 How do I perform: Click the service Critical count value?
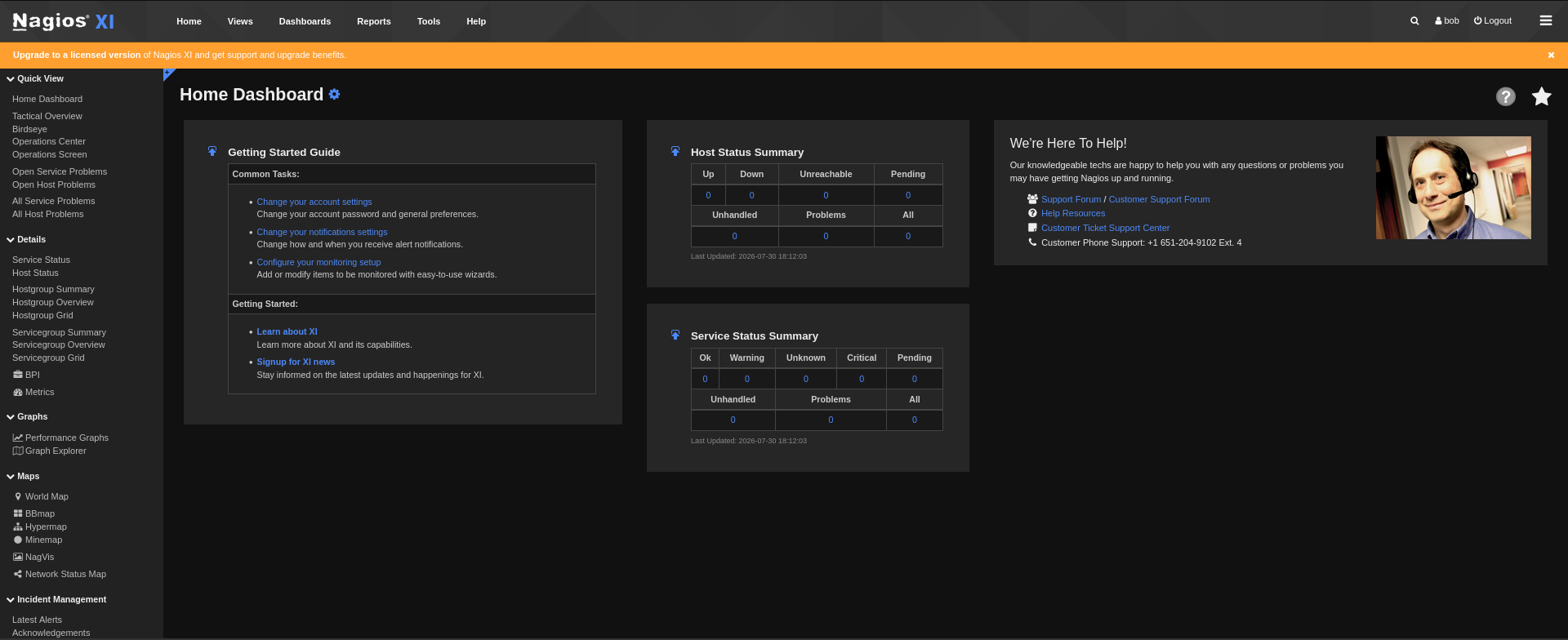tap(862, 379)
